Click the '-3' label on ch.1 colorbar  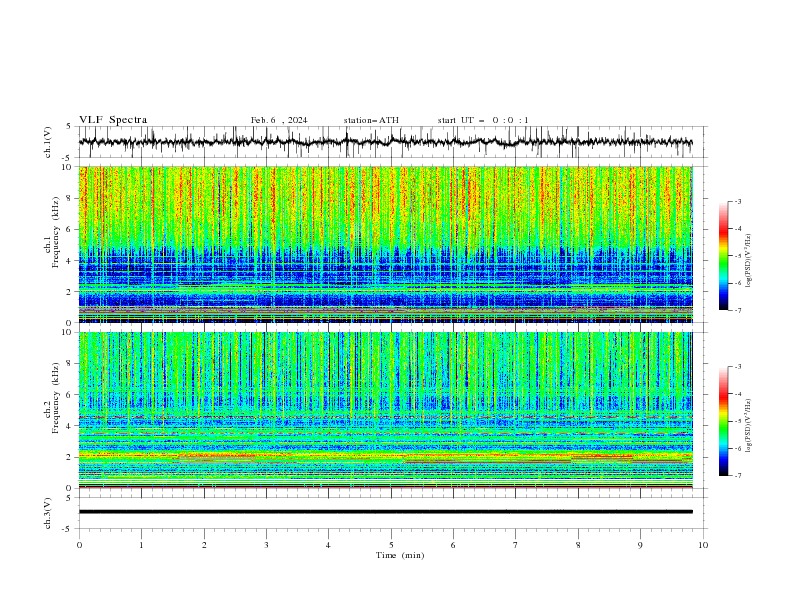[737, 201]
